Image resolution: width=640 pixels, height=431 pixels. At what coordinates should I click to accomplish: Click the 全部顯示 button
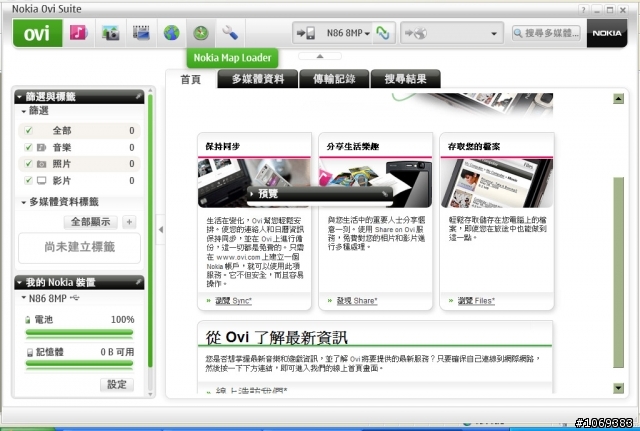coord(91,222)
